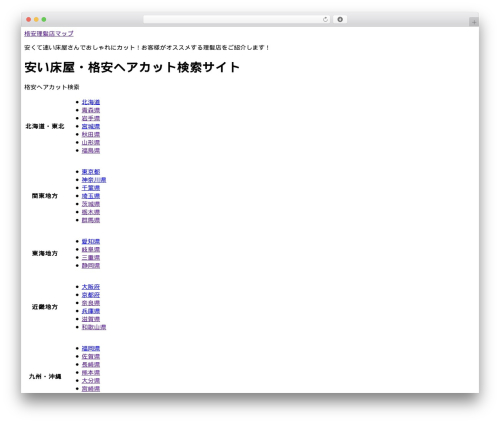Open the 奈良県 link

[91, 303]
